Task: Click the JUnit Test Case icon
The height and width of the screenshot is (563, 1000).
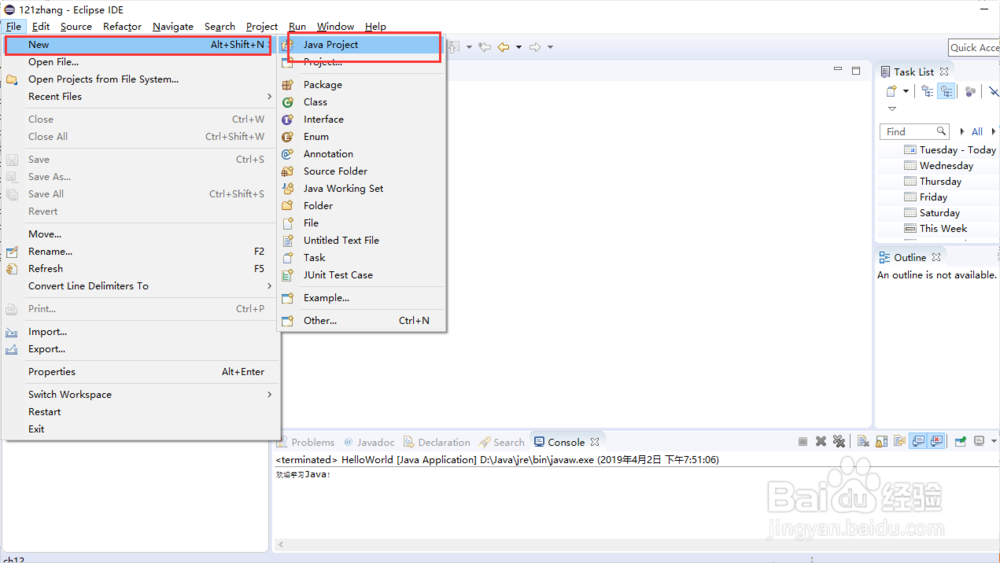Action: coord(288,275)
